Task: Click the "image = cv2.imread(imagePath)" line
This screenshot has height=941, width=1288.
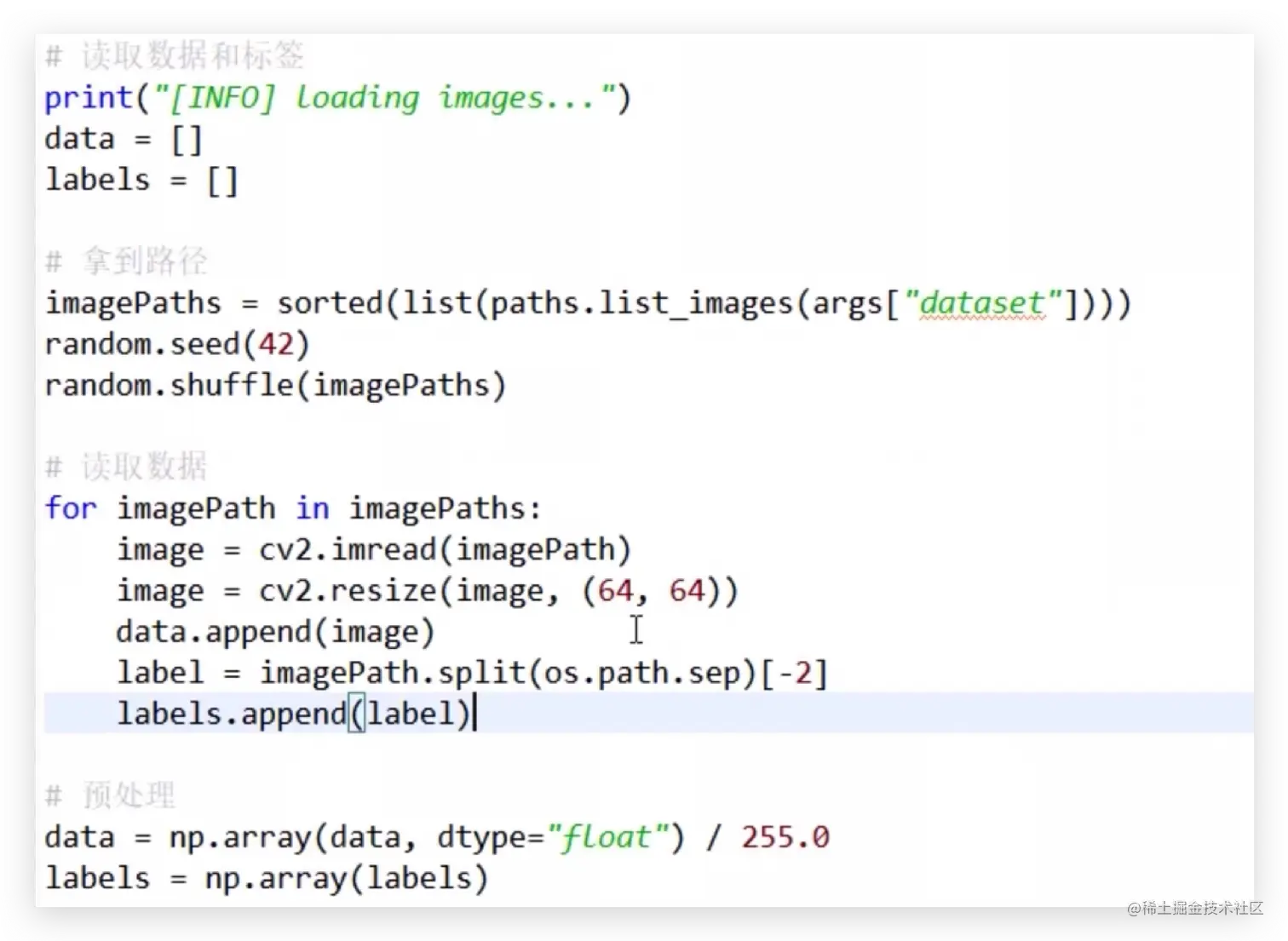Action: tap(374, 549)
